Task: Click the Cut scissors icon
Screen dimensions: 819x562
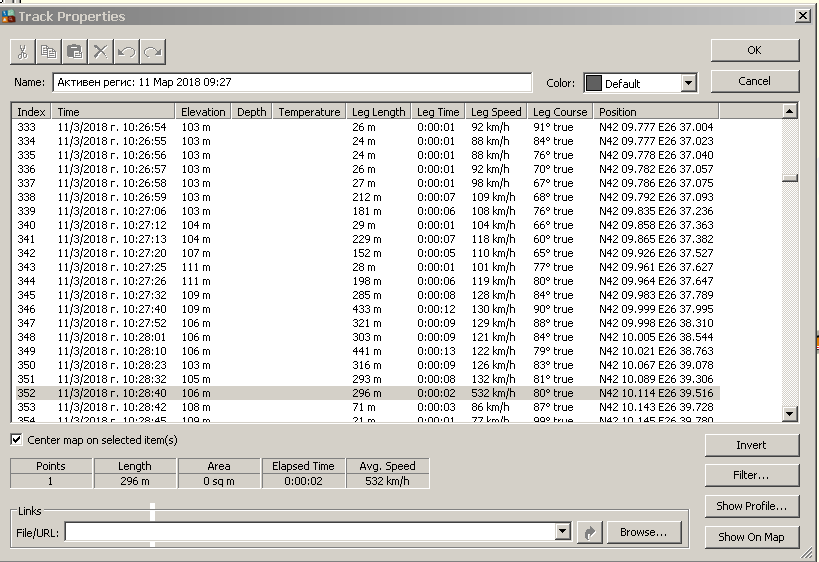Action: point(23,52)
